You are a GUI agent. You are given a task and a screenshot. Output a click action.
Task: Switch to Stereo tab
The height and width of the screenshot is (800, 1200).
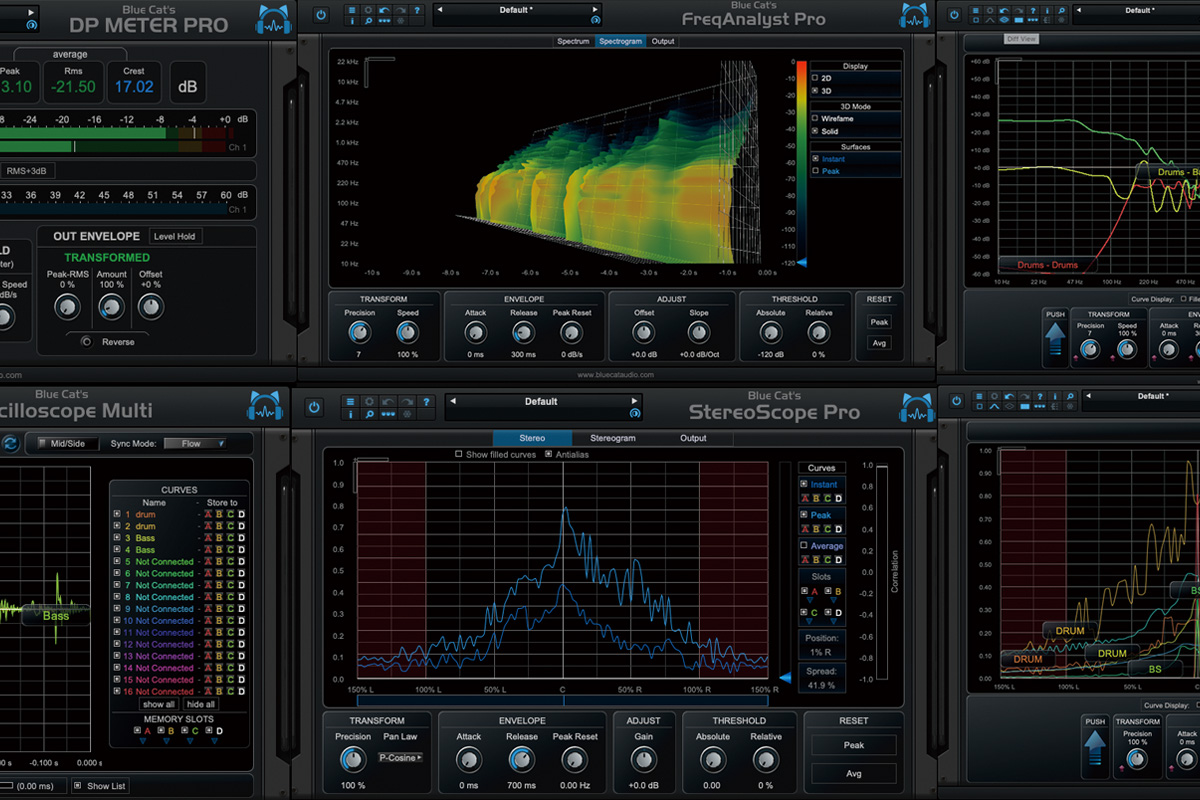point(532,438)
